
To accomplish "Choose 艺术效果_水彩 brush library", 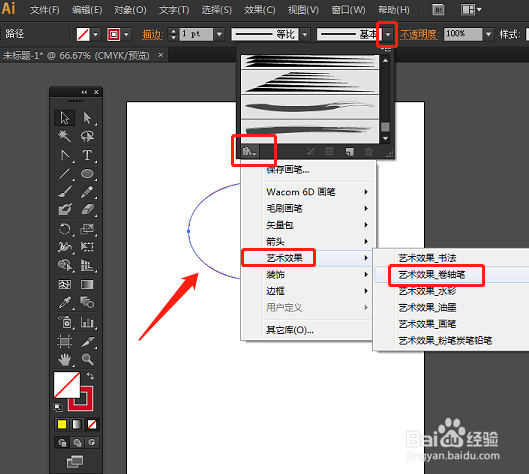I will (x=451, y=291).
